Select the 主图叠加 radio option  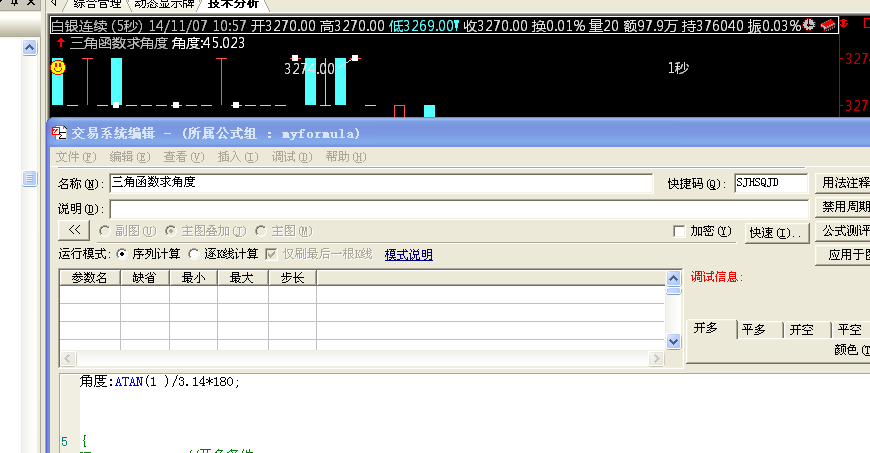(170, 230)
